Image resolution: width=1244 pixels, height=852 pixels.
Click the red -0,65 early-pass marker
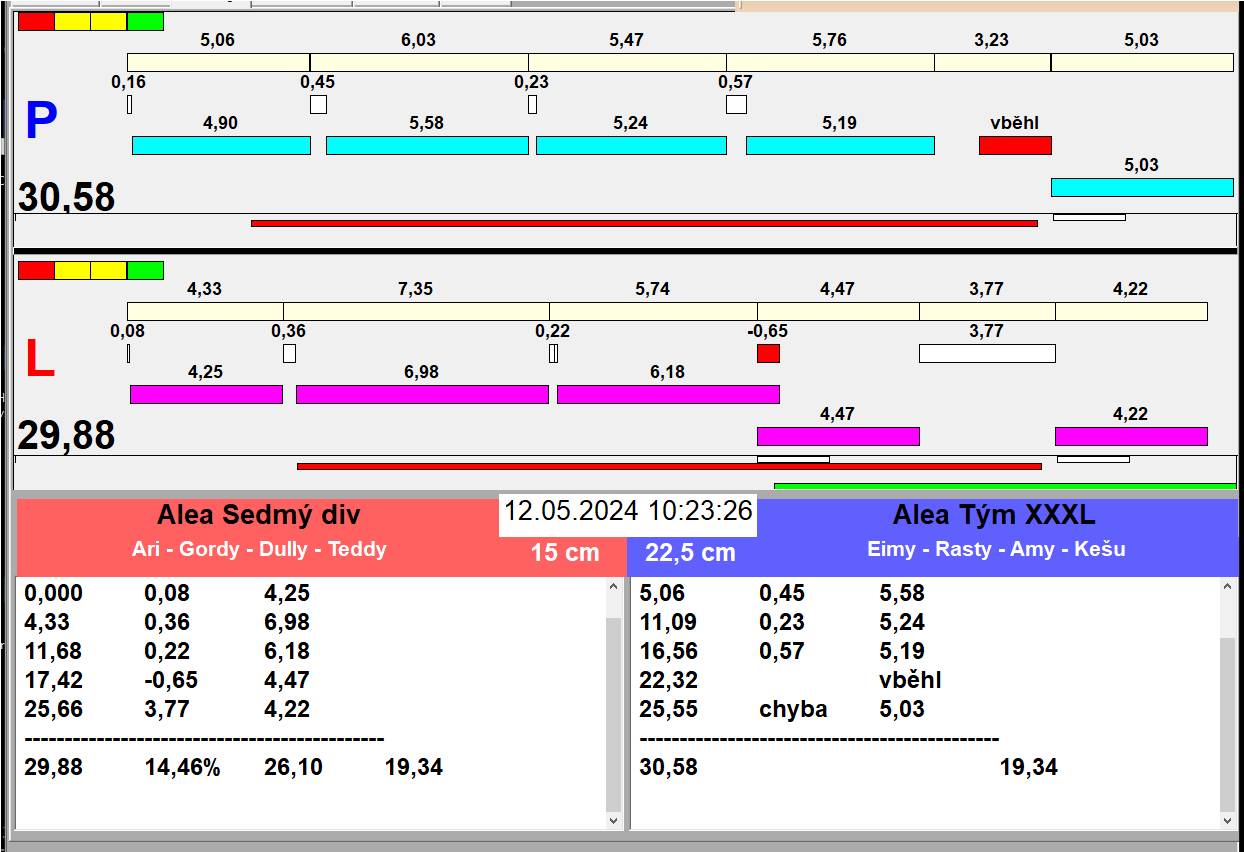pyautogui.click(x=768, y=353)
